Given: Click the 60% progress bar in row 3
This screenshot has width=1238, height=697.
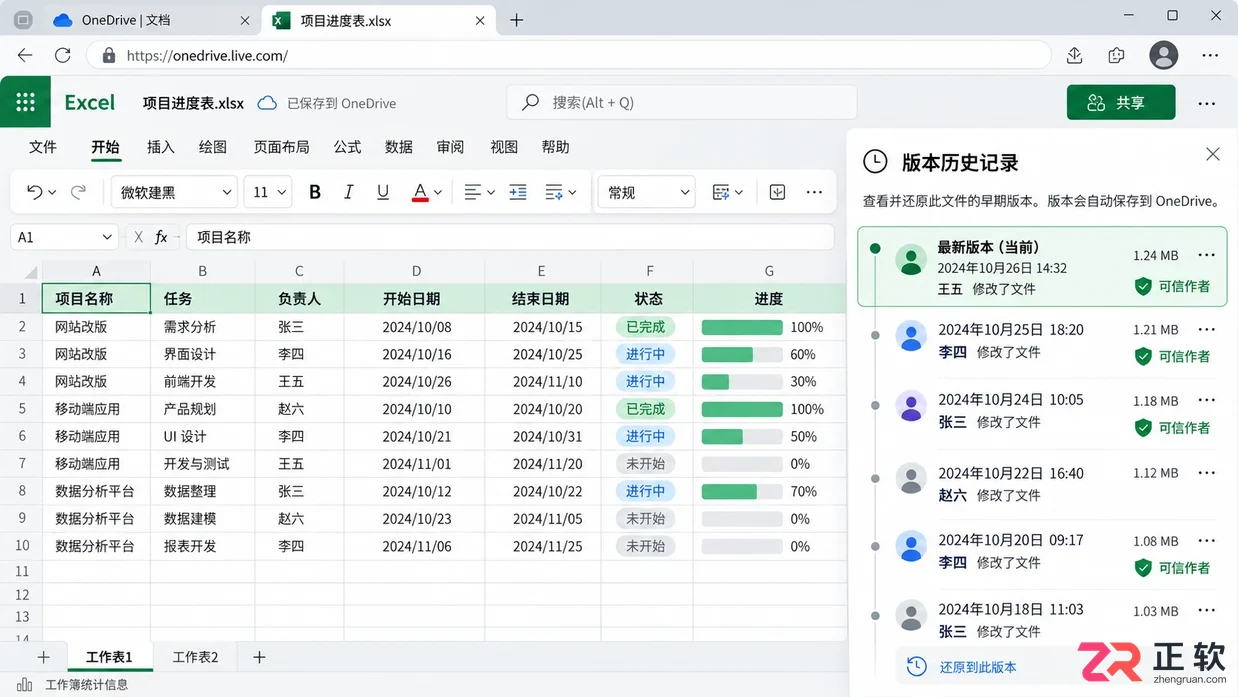Looking at the screenshot, I should point(742,354).
